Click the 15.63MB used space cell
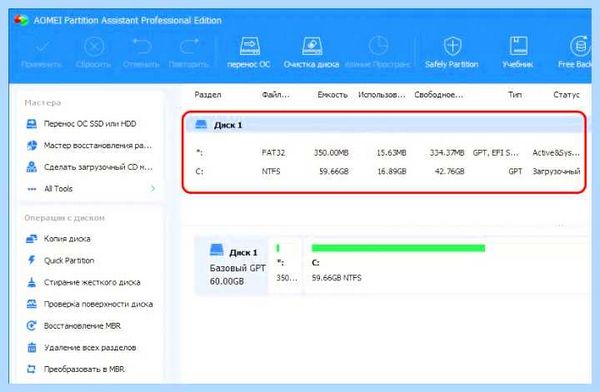The height and width of the screenshot is (392, 600). click(x=391, y=153)
